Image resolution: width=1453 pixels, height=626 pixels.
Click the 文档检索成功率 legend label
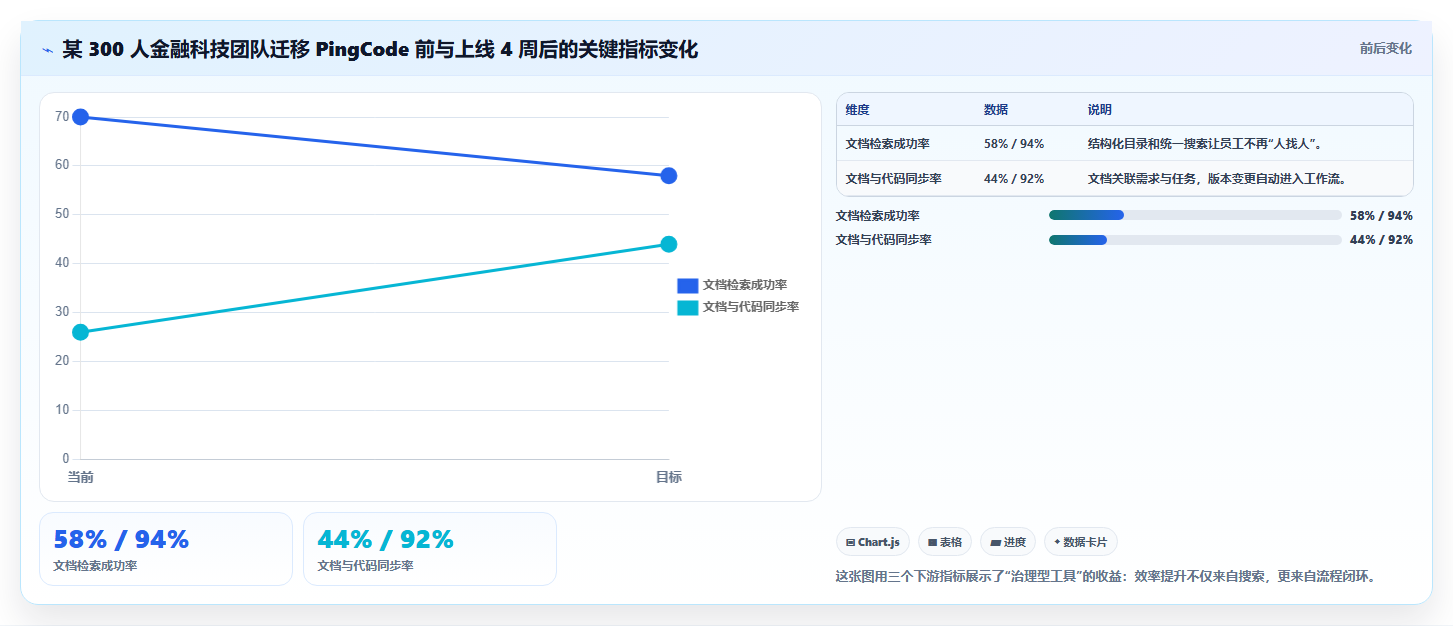745,285
